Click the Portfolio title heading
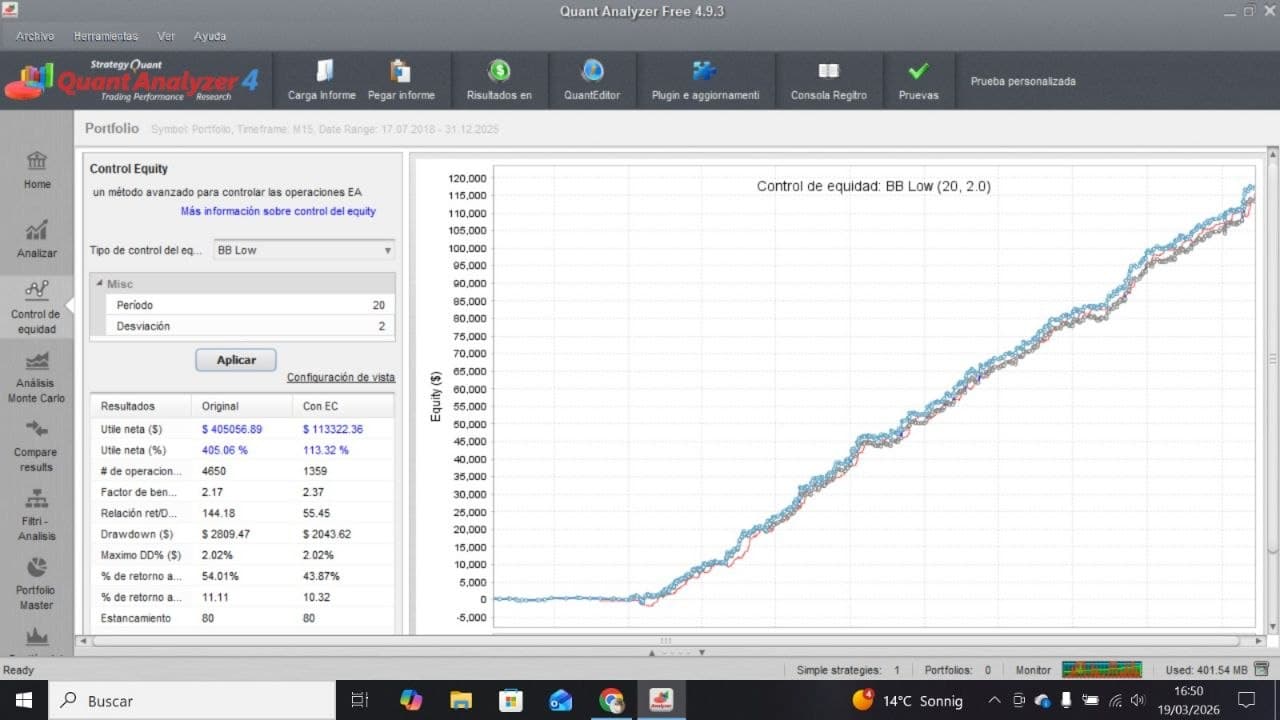This screenshot has height=720, width=1280. tap(112, 128)
